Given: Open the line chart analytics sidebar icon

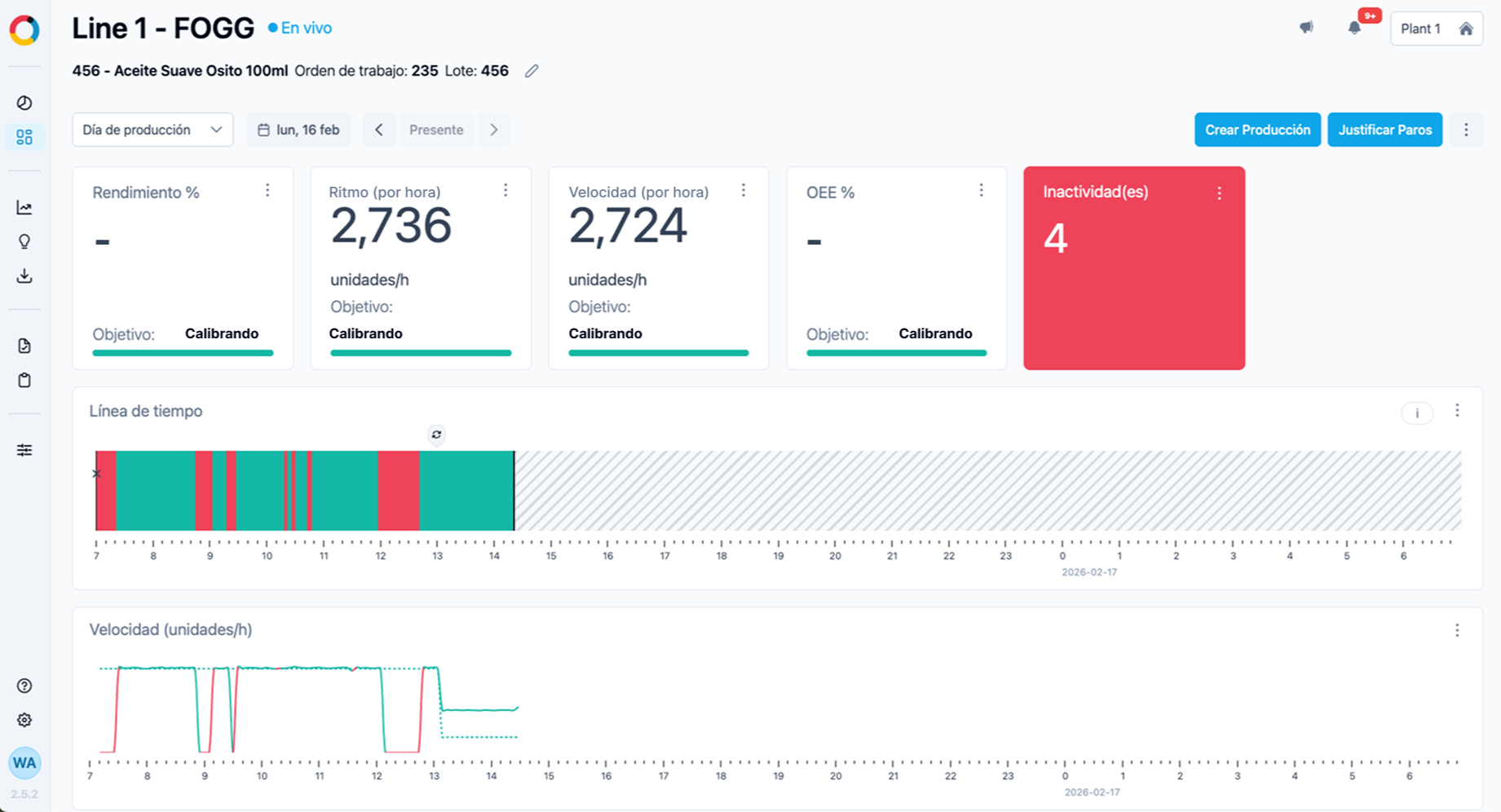Looking at the screenshot, I should 24,207.
